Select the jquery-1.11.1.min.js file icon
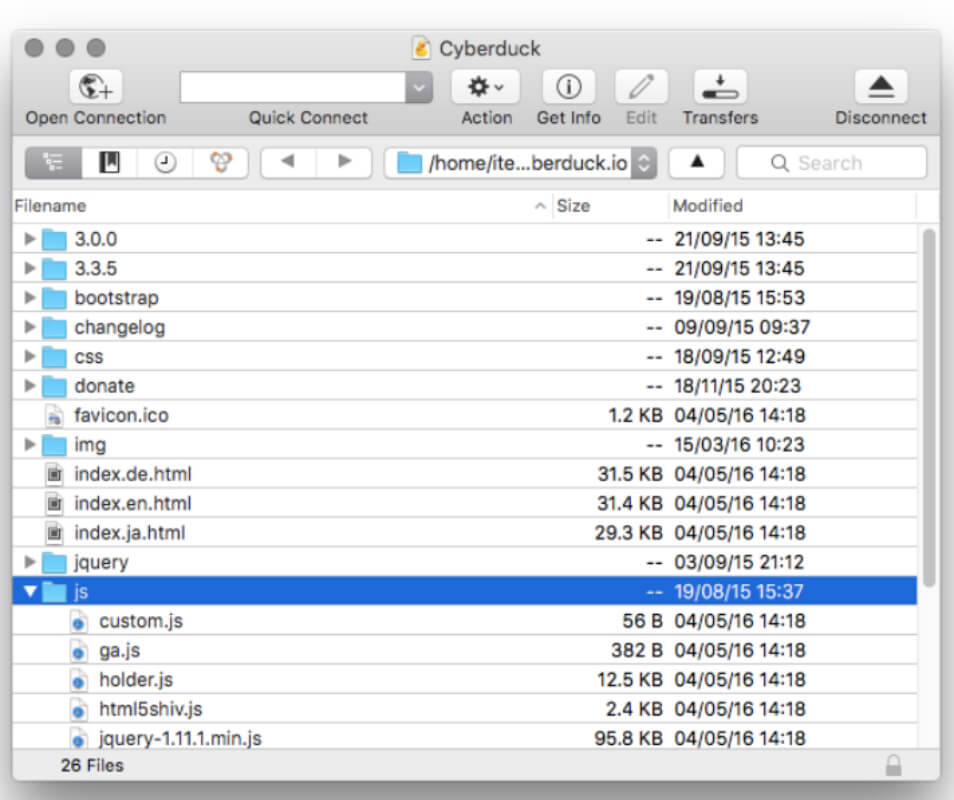 (x=78, y=738)
